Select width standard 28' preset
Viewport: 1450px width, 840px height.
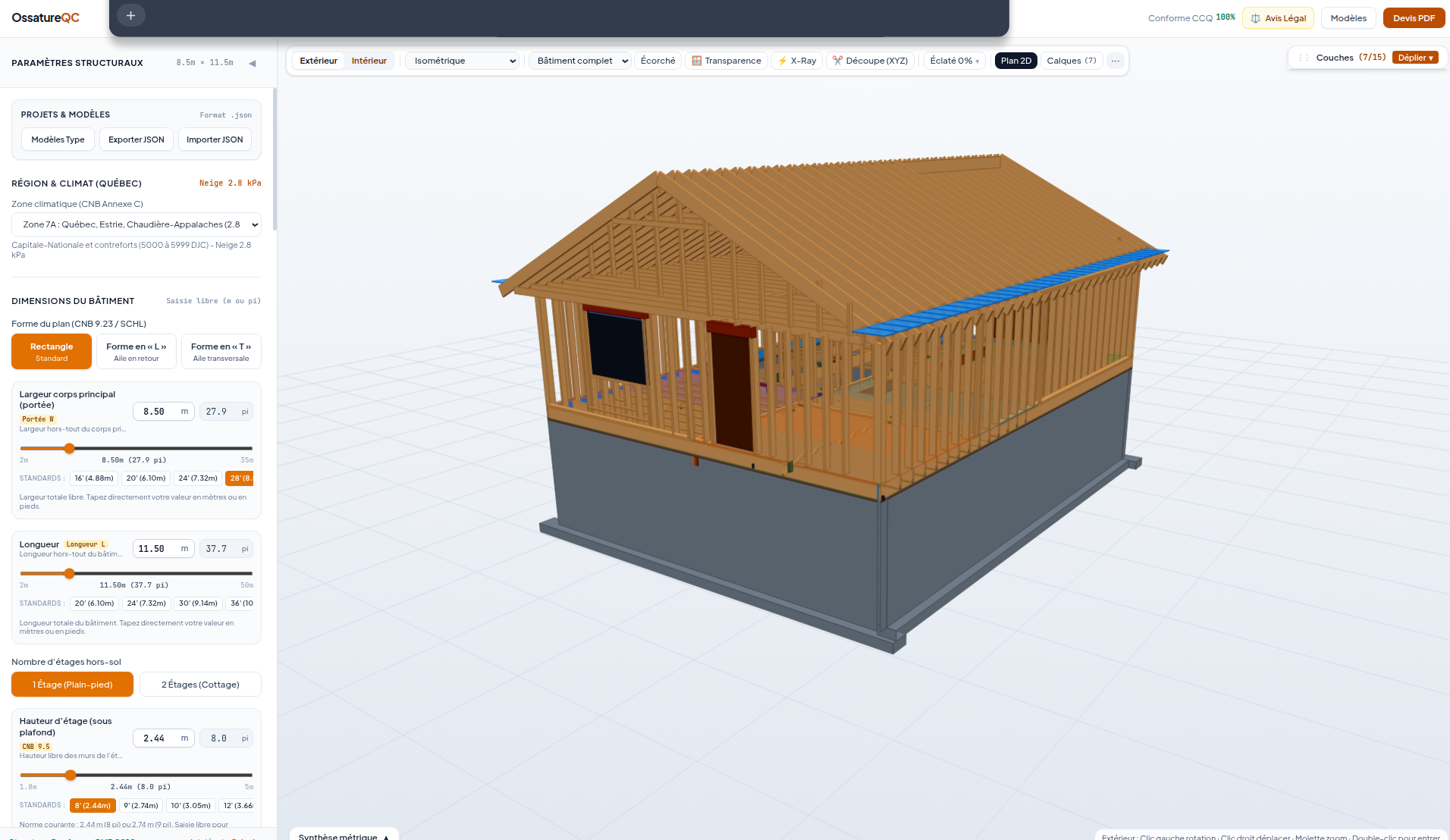(240, 478)
